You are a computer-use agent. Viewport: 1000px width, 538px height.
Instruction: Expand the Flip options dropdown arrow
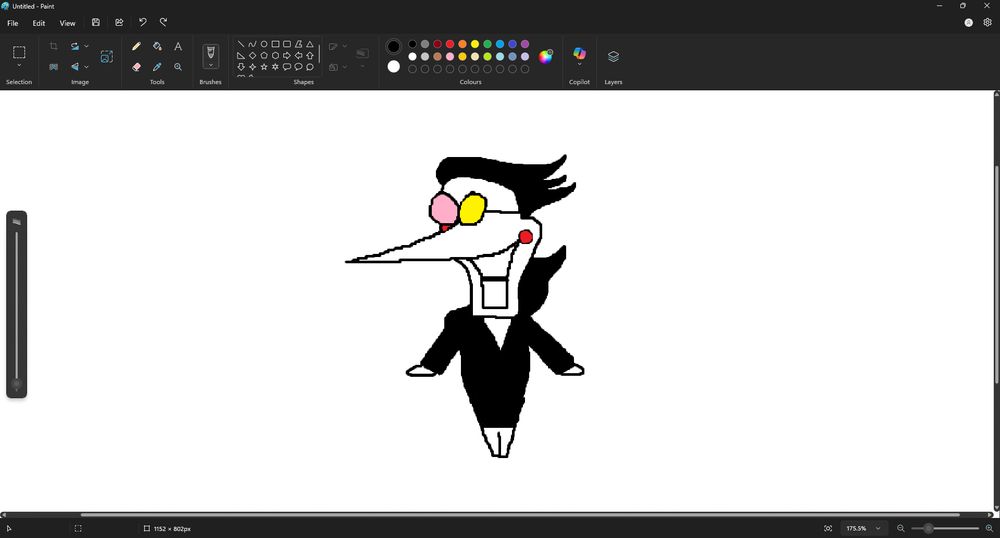86,66
